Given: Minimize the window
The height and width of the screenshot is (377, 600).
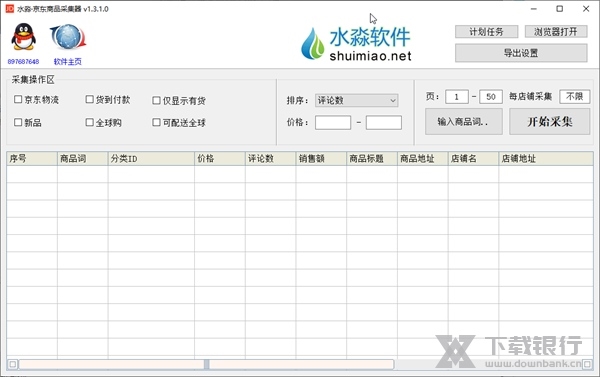Looking at the screenshot, I should pos(534,9).
